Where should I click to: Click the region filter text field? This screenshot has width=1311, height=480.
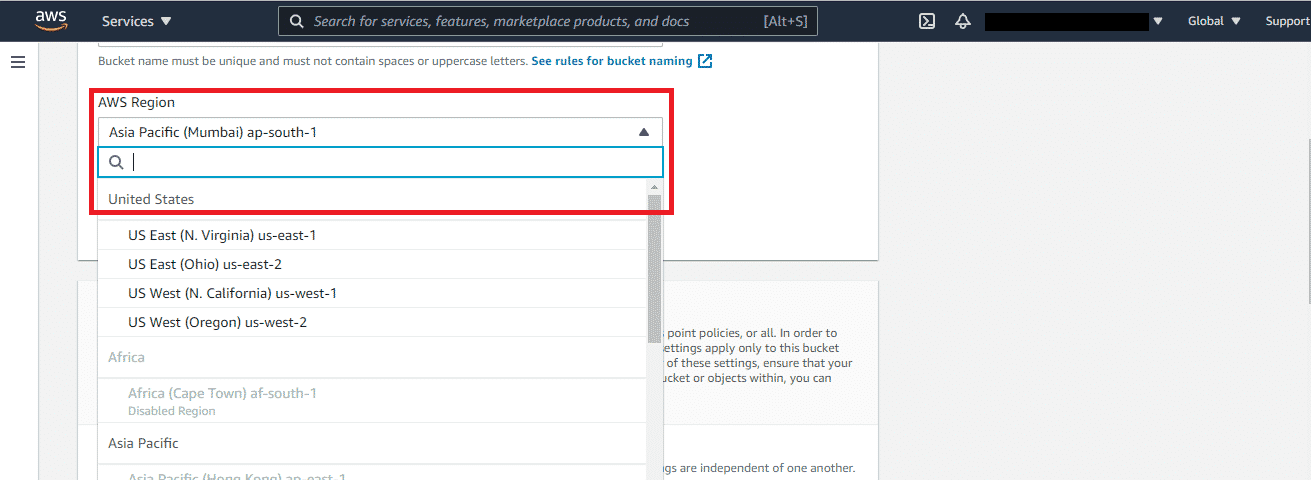390,163
